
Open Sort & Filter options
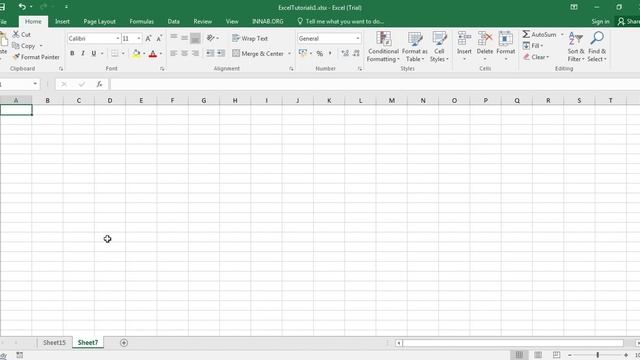click(x=576, y=47)
